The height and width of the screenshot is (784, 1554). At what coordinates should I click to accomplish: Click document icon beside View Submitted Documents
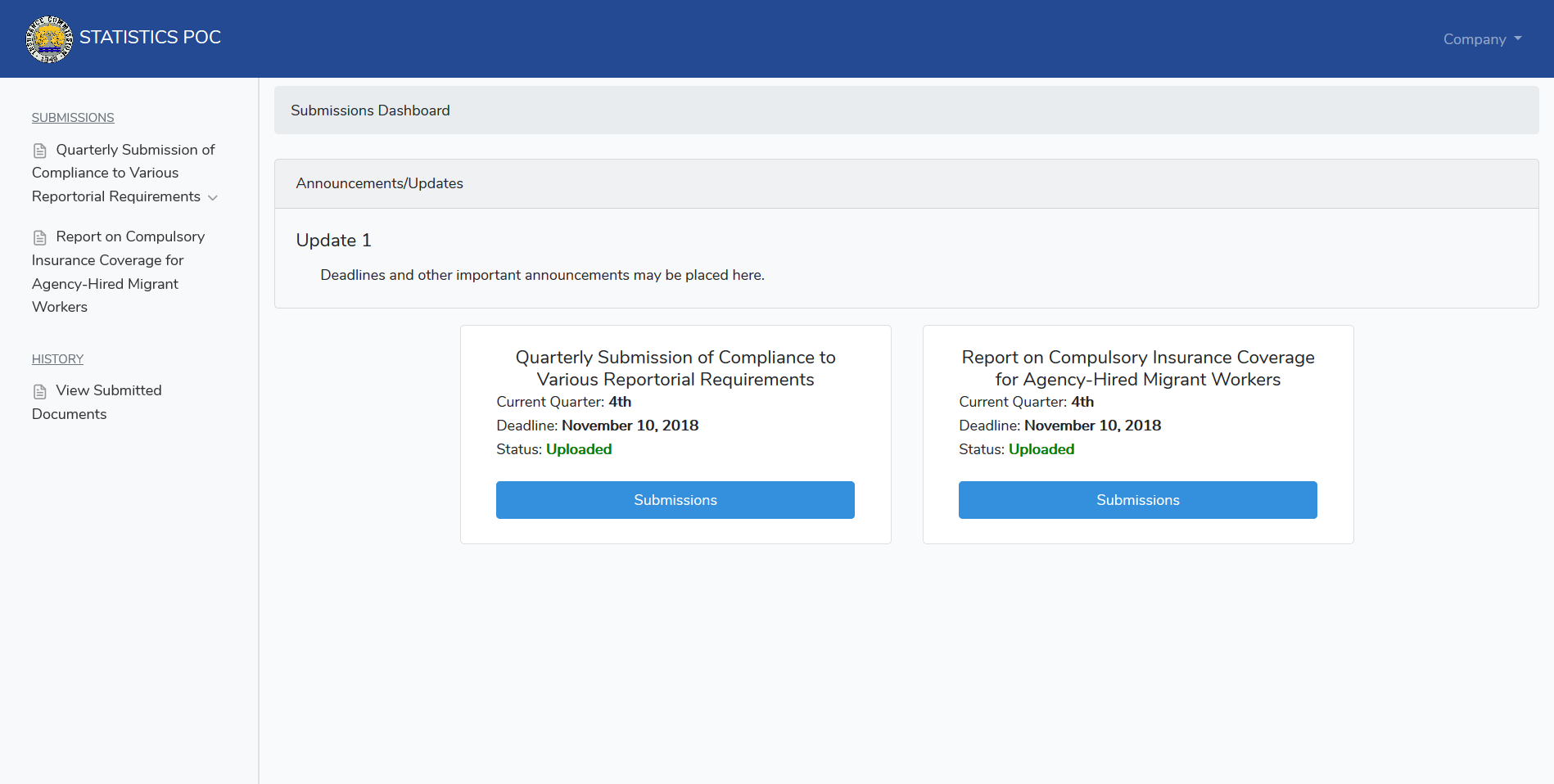click(39, 391)
